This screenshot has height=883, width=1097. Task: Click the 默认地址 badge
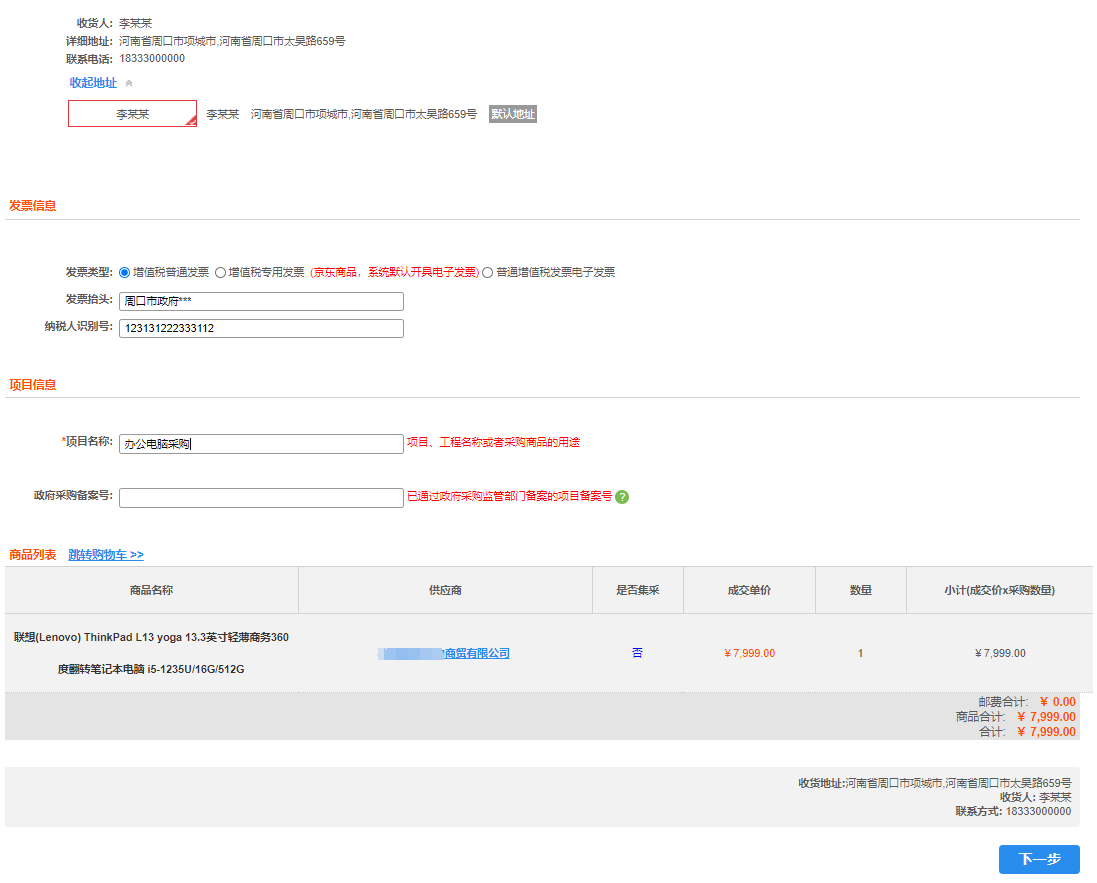pos(513,114)
